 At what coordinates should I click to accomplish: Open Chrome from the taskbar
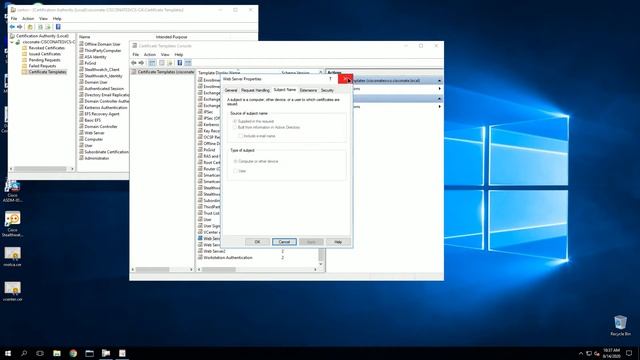(x=73, y=353)
